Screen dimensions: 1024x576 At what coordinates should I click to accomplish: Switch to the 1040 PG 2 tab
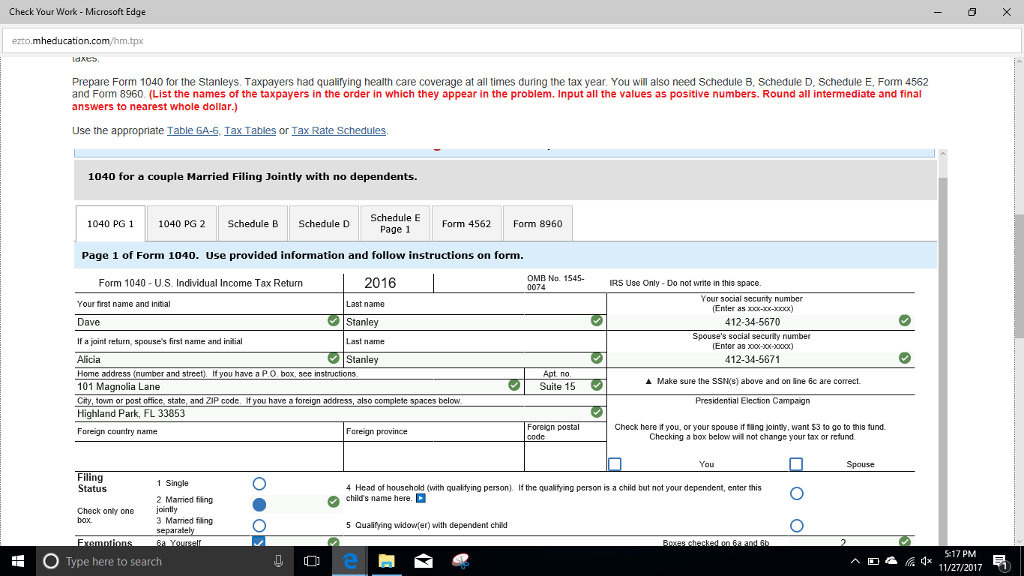pos(182,223)
